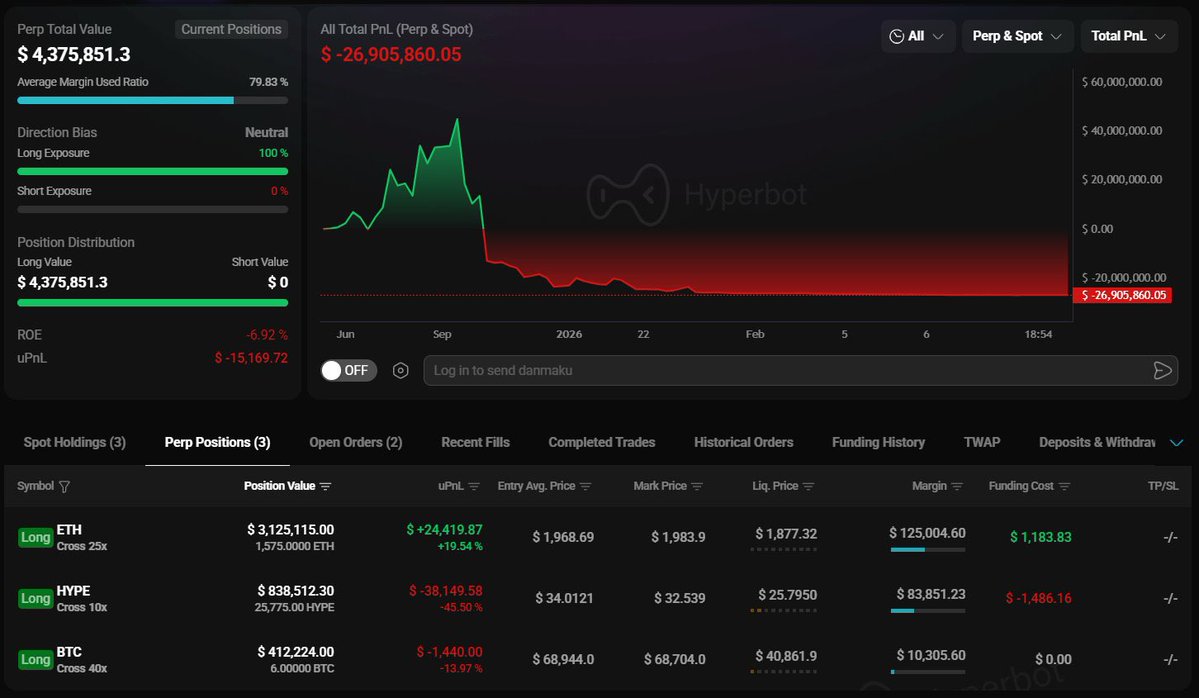Image resolution: width=1199 pixels, height=698 pixels.
Task: Go to the Funding History tab
Action: (x=878, y=442)
